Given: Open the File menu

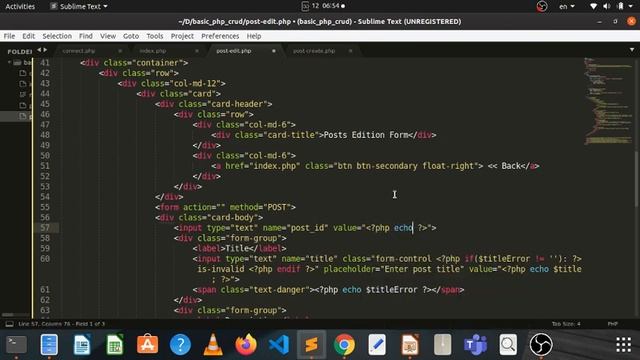Looking at the screenshot, I should coord(9,36).
